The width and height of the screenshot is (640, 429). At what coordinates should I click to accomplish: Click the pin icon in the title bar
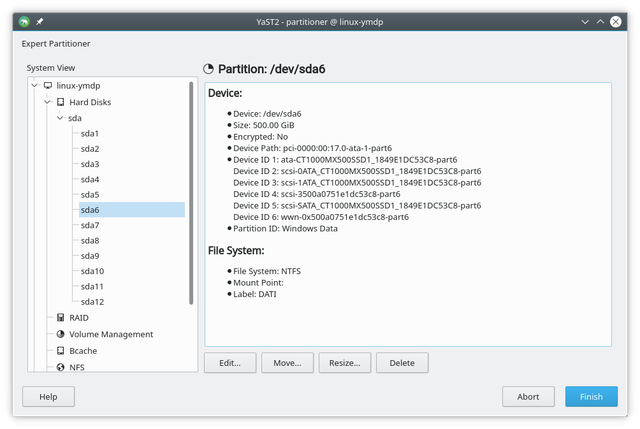[40, 22]
